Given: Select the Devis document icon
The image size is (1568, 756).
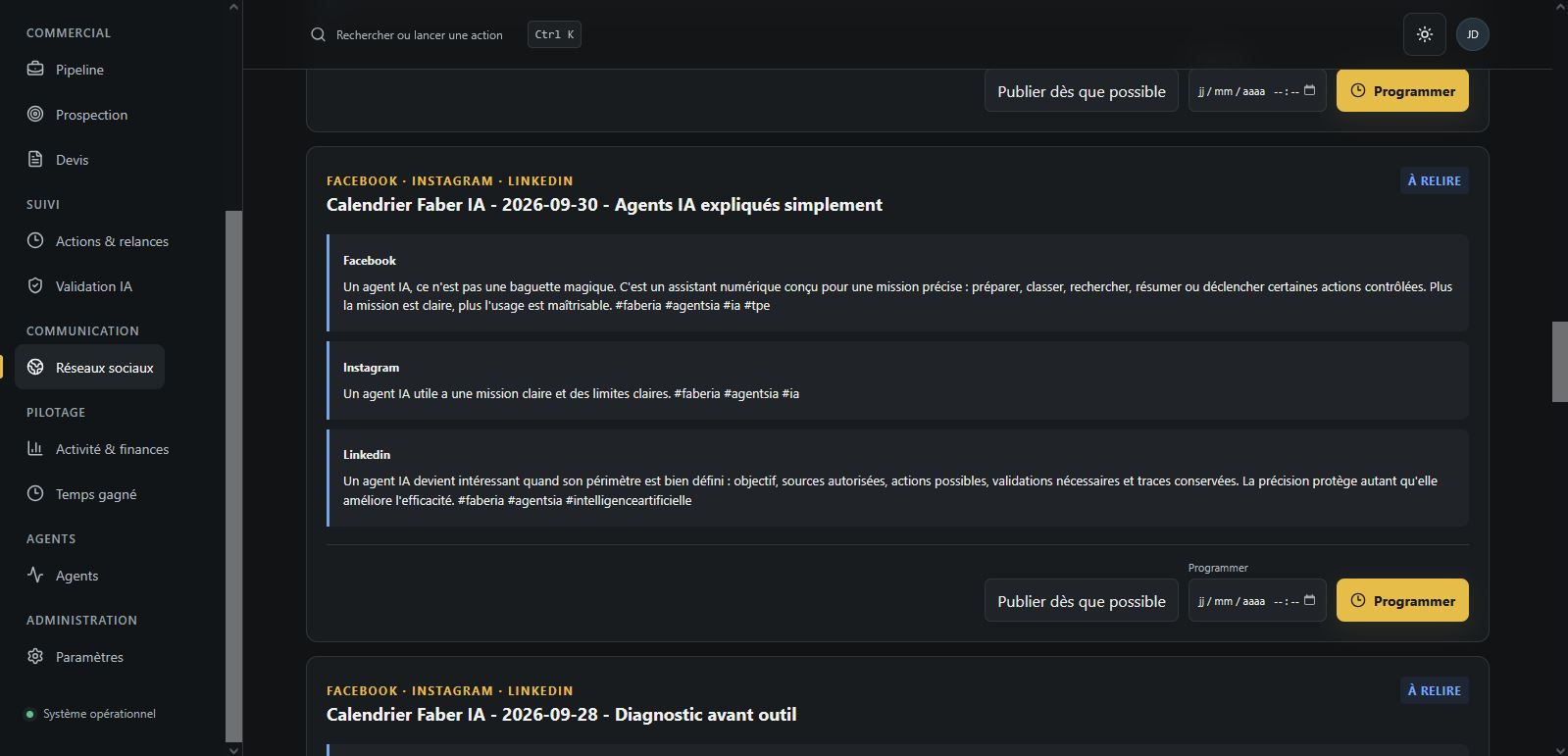Looking at the screenshot, I should [x=35, y=159].
